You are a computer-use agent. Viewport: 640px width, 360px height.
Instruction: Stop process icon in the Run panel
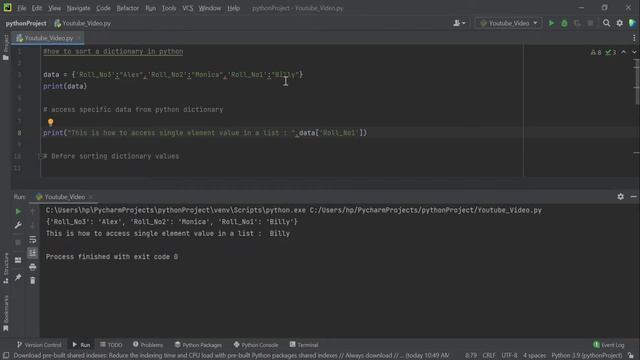tap(18, 242)
